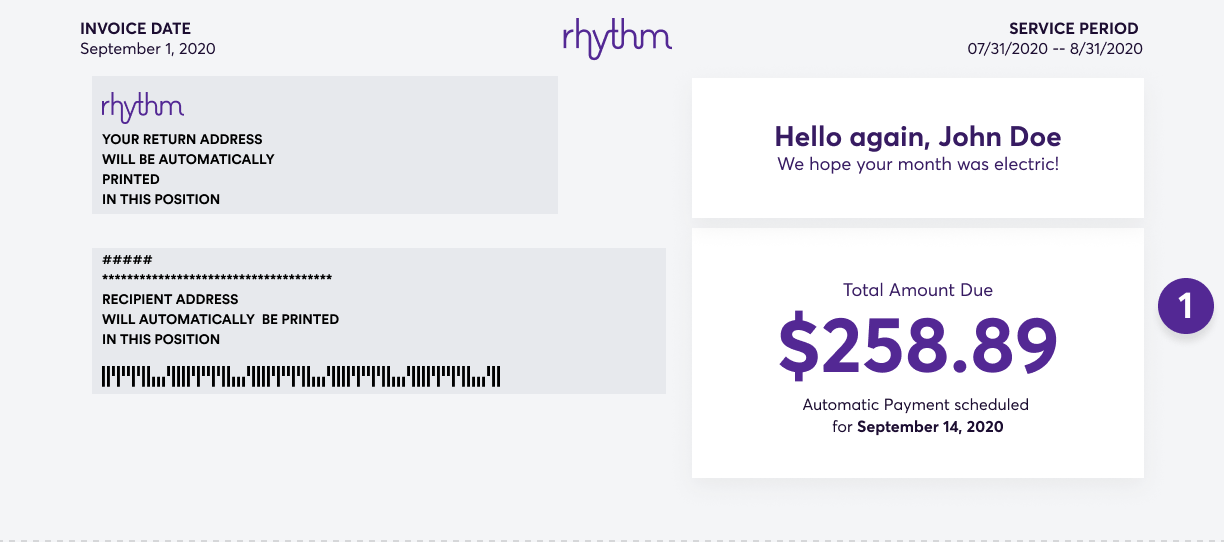This screenshot has height=542, width=1224.
Task: Select the SERVICE PERIOD heading
Action: 1073,28
